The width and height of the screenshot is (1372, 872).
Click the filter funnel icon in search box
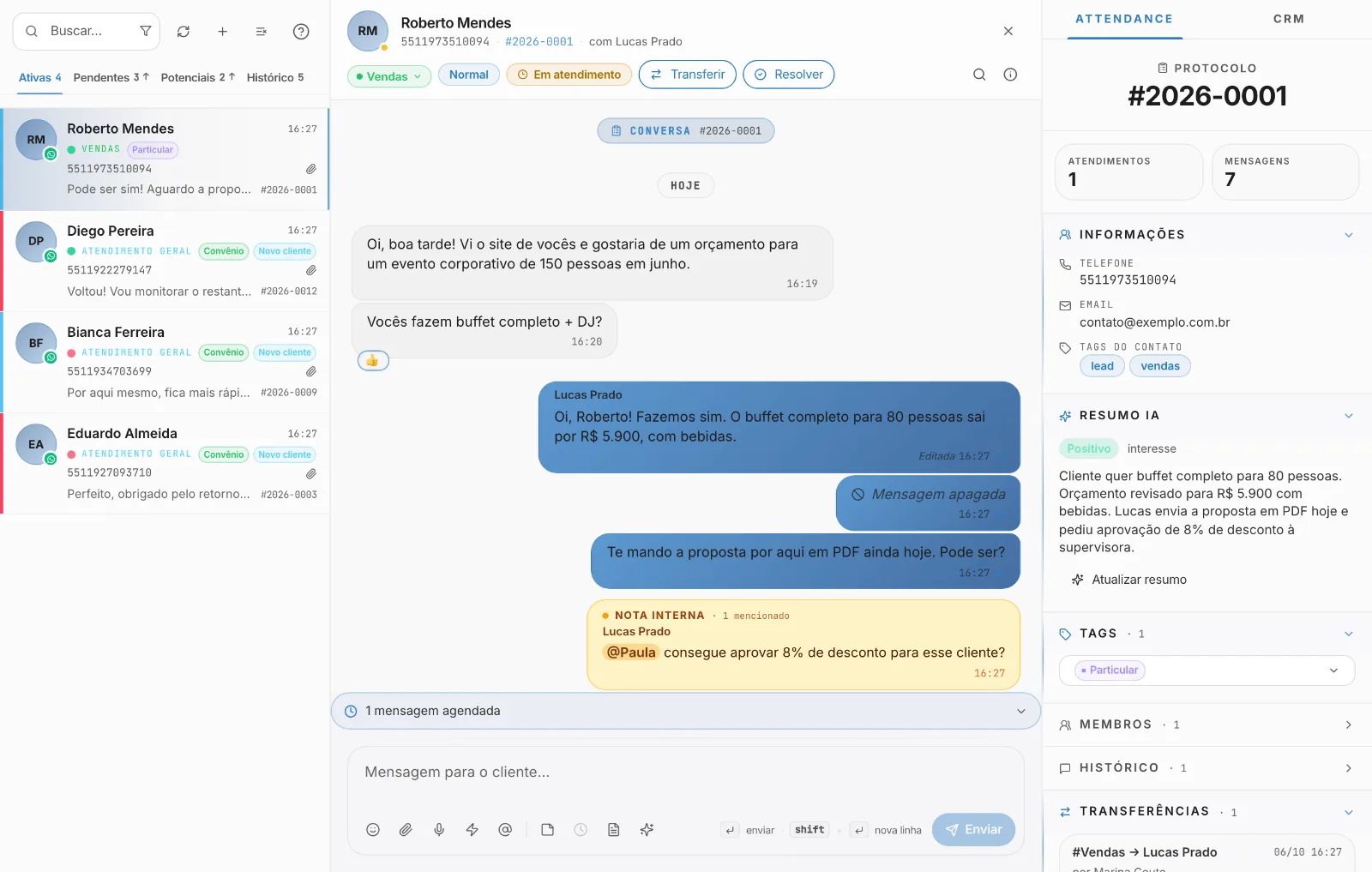tap(146, 31)
